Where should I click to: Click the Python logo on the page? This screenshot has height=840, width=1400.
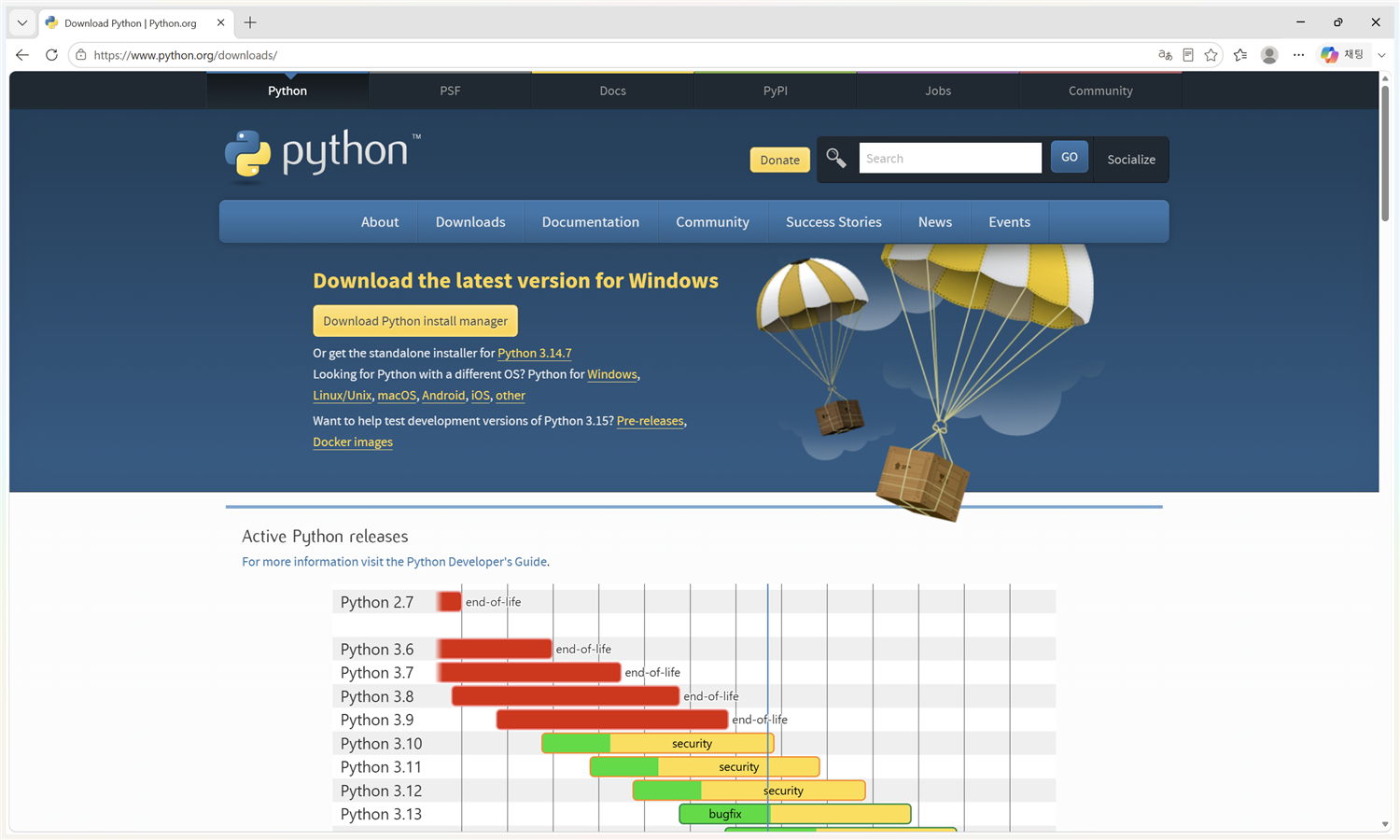[323, 154]
